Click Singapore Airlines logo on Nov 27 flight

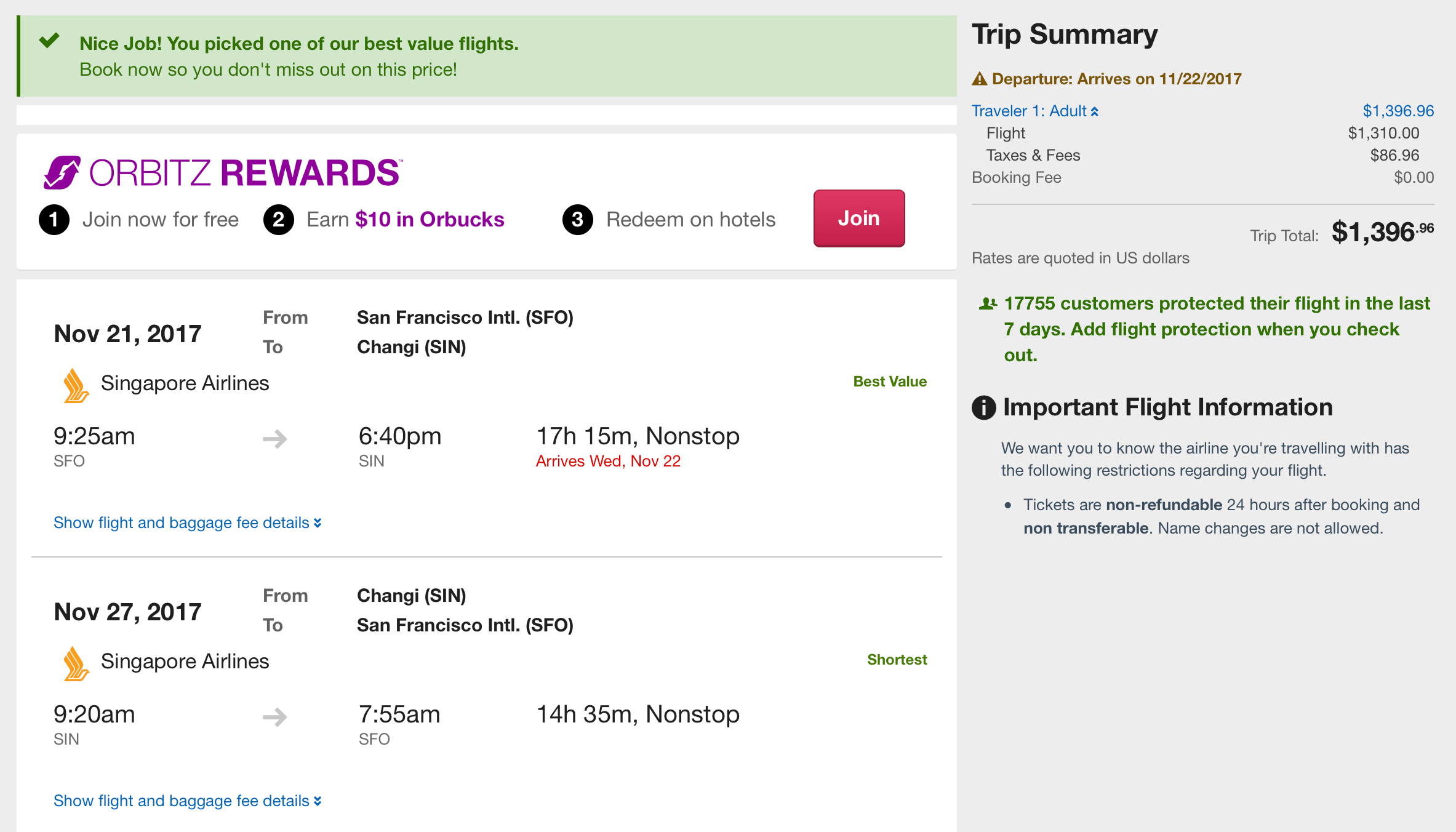pyautogui.click(x=76, y=664)
